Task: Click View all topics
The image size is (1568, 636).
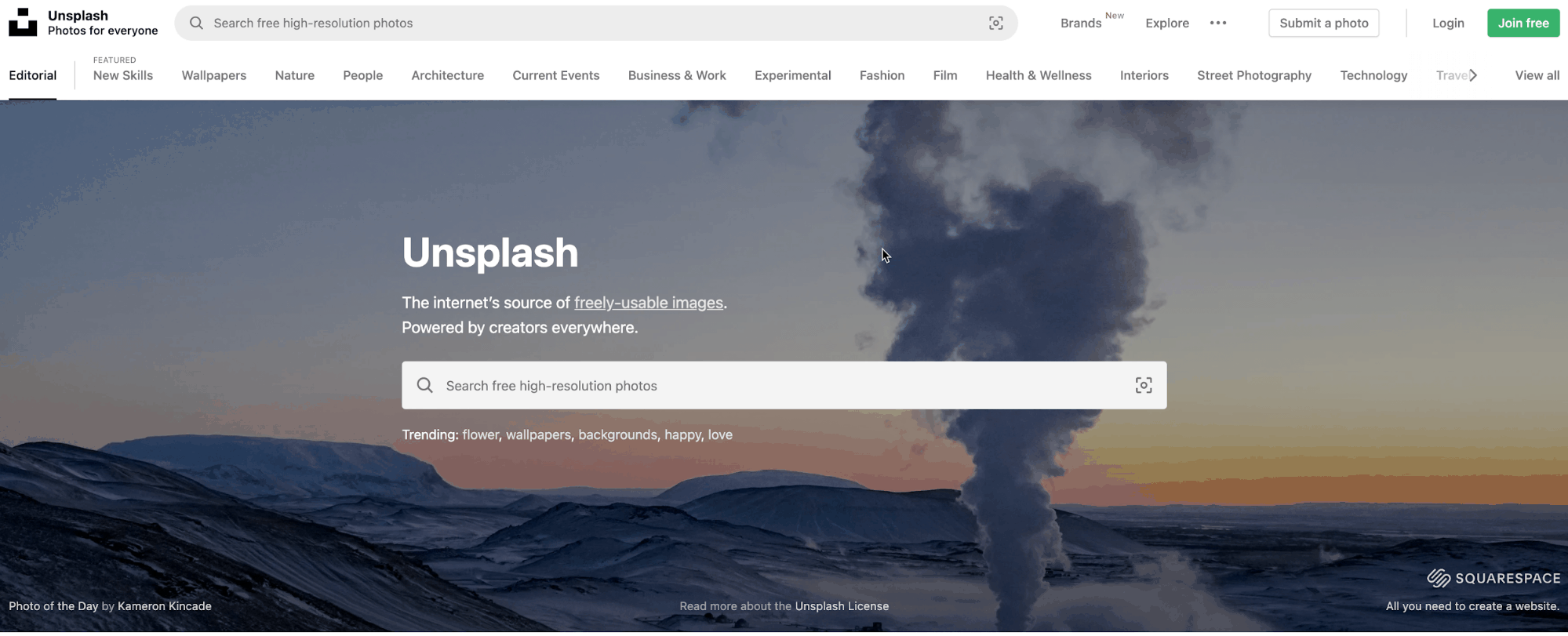Action: point(1537,75)
